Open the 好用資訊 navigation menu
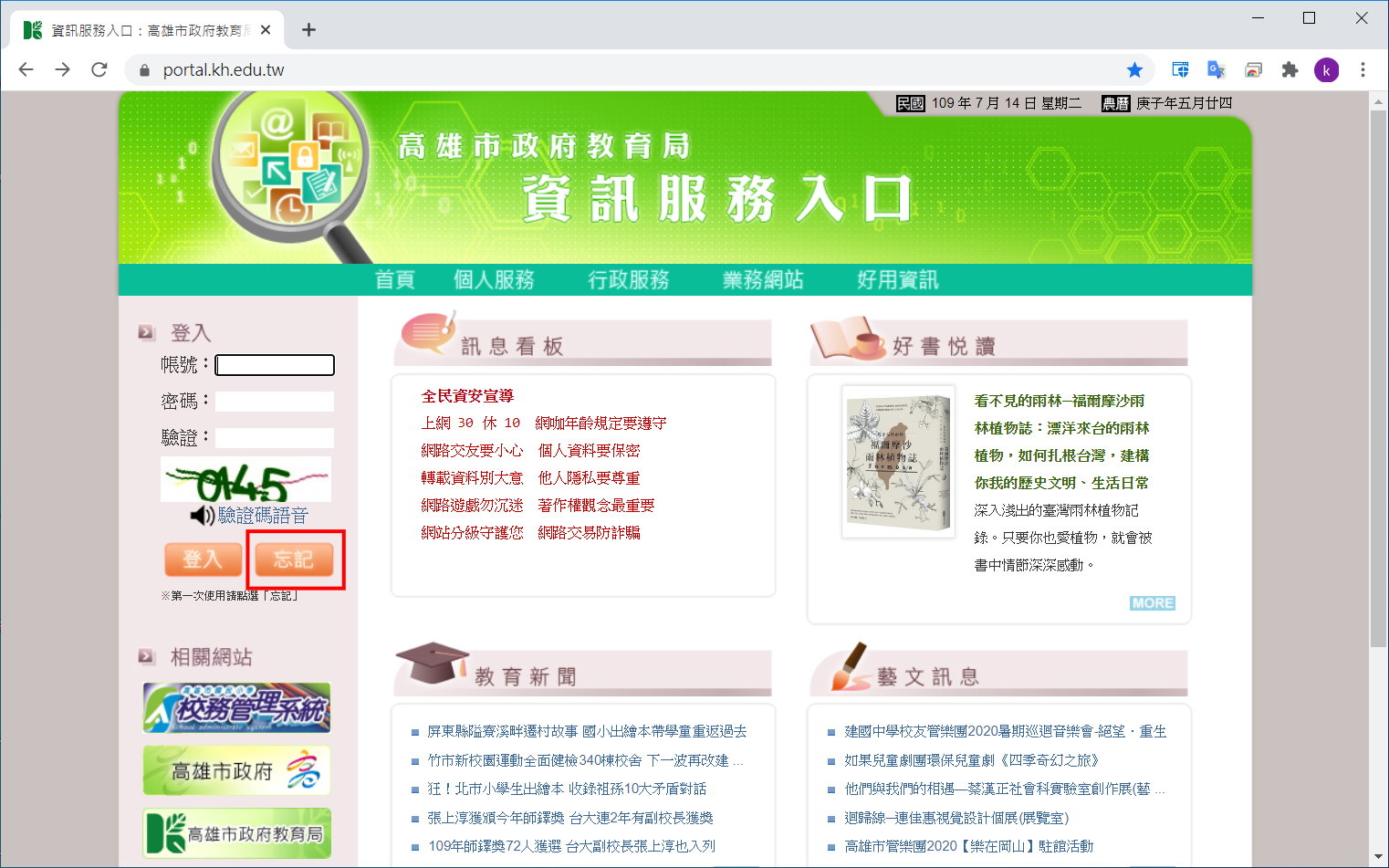 (x=898, y=280)
